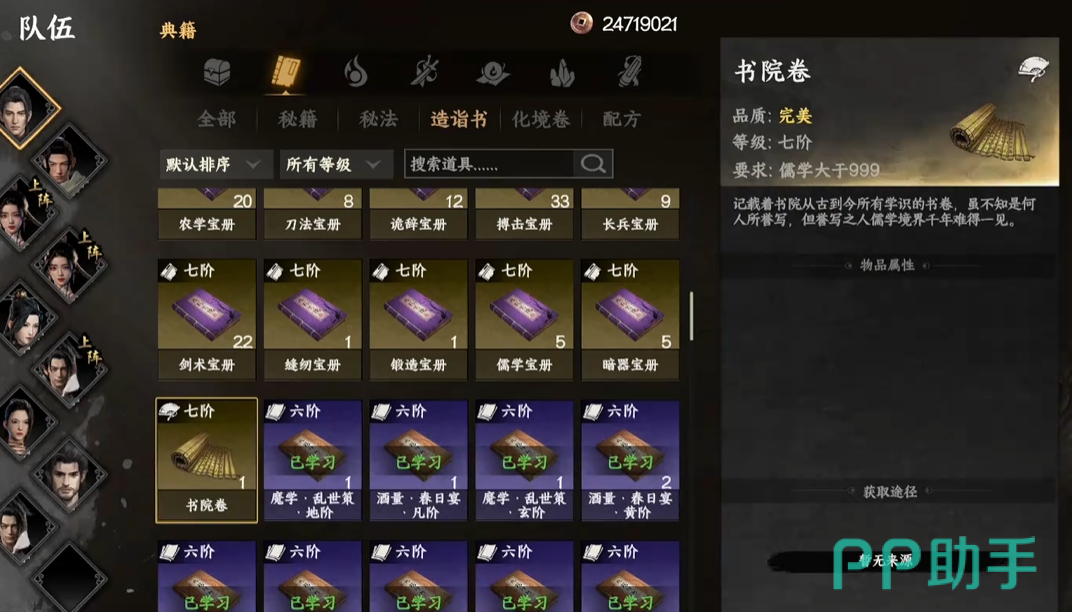Open the crossed weapons category icon
The image size is (1072, 612).
point(424,72)
